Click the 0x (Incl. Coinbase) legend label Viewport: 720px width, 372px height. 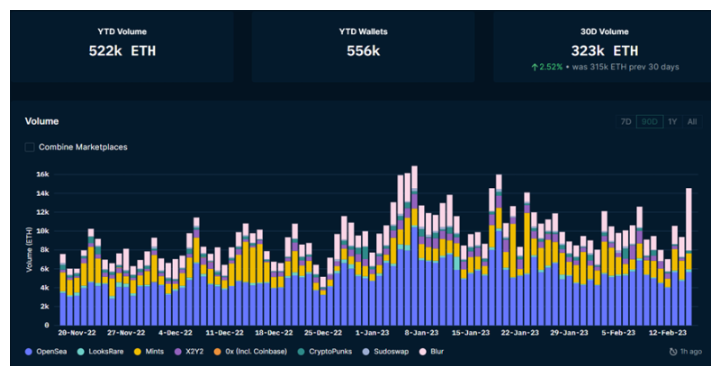pos(256,352)
